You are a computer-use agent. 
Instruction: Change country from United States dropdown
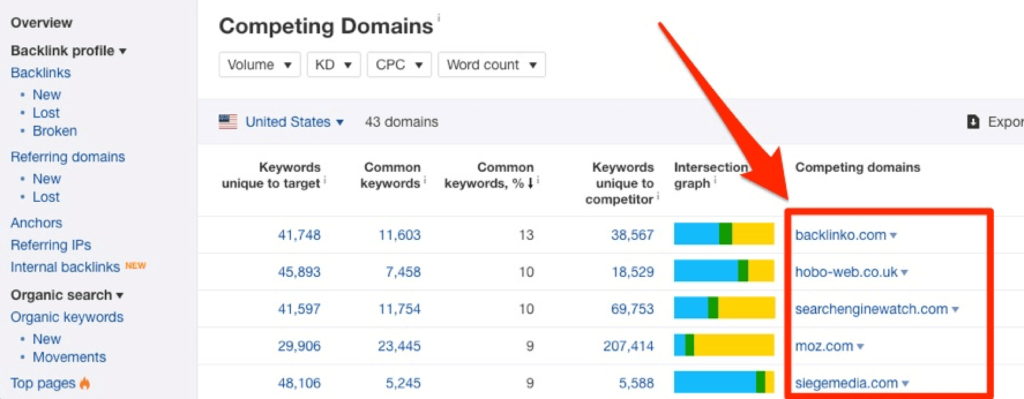[x=295, y=122]
